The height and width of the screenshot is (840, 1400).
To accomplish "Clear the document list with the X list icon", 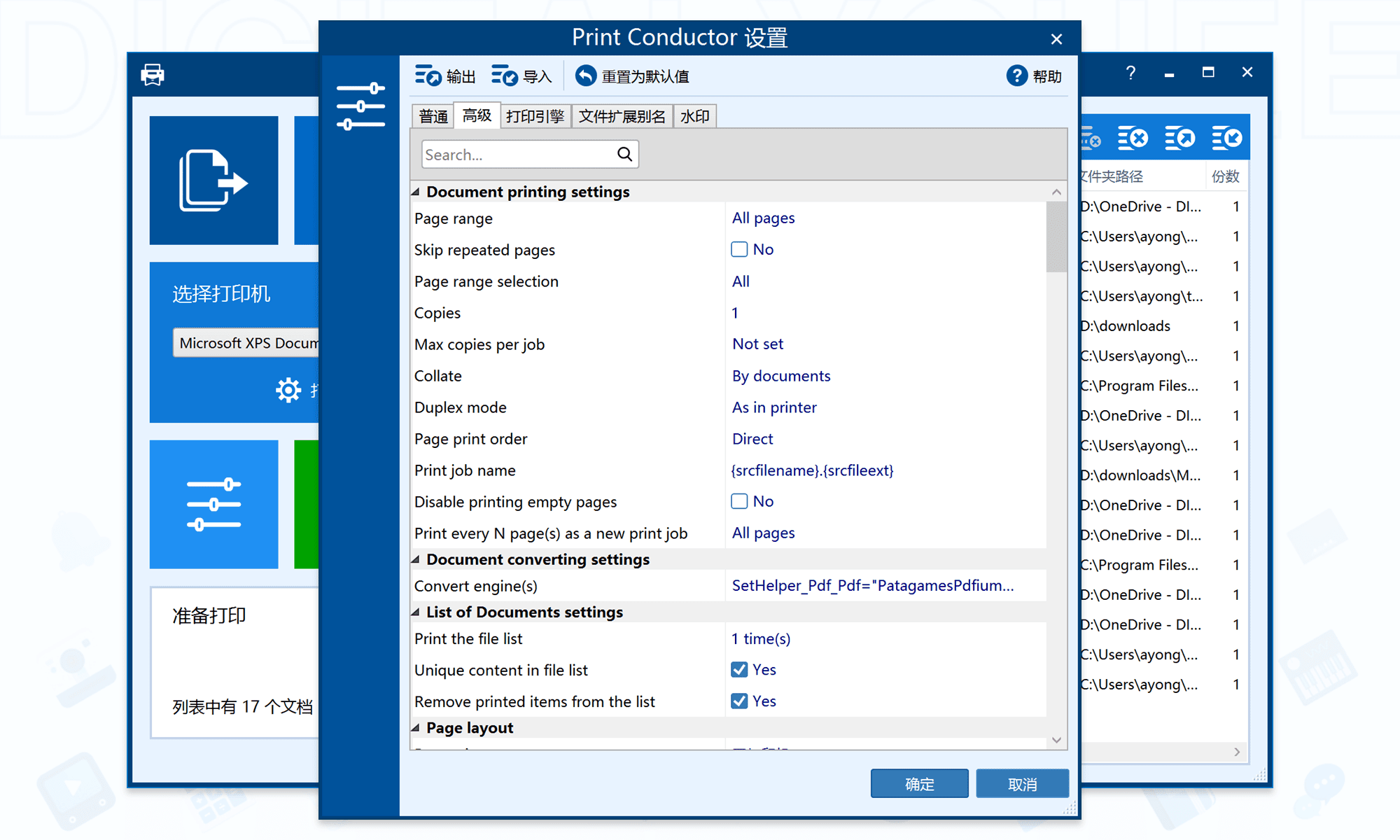I will pyautogui.click(x=1133, y=138).
